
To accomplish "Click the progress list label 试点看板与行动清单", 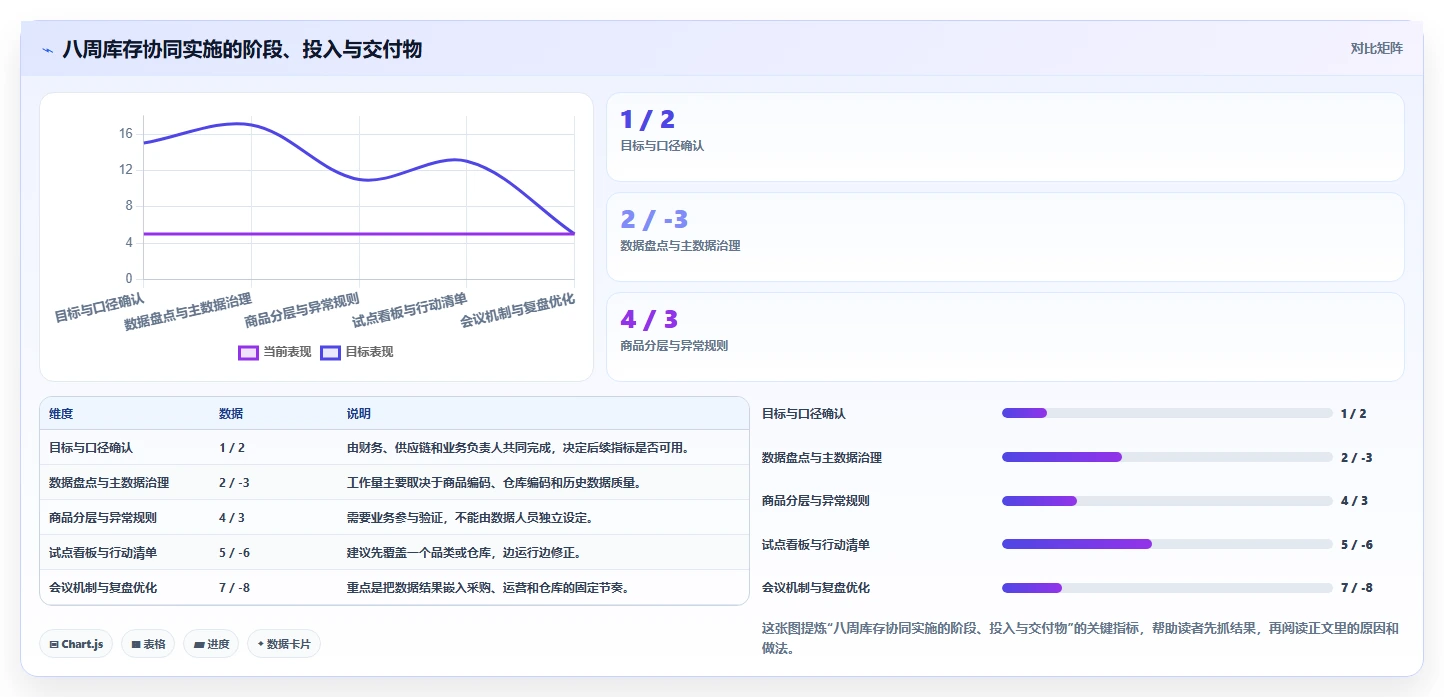I will click(x=816, y=544).
